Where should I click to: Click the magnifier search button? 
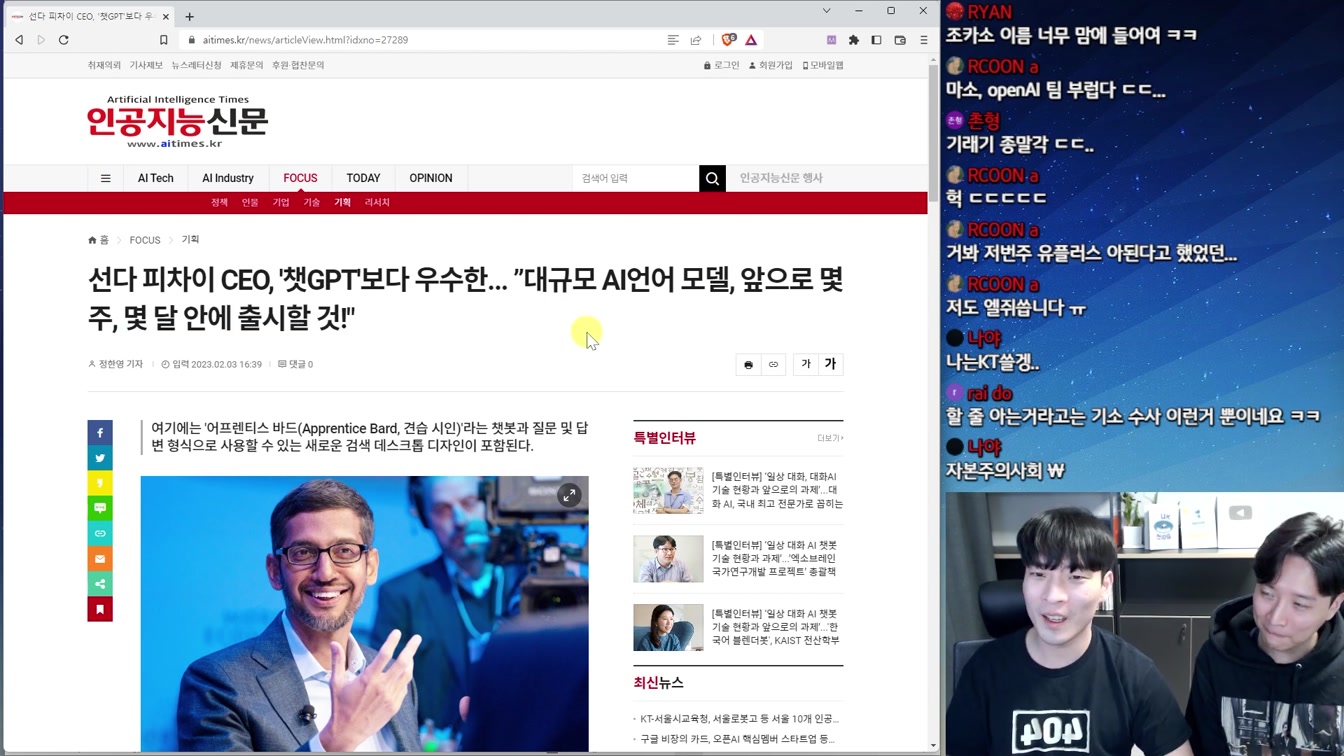(x=712, y=178)
